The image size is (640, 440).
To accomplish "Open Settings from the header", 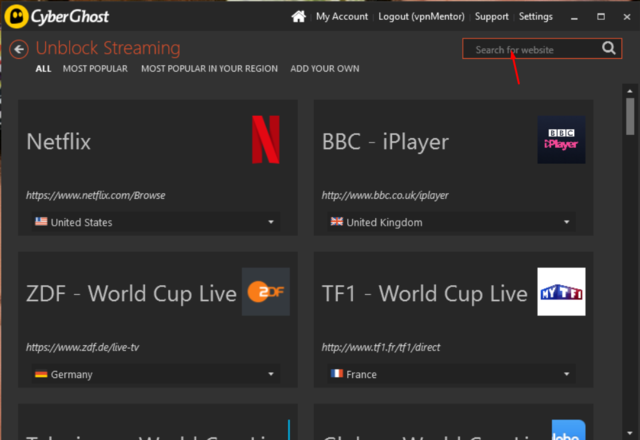I will [x=536, y=17].
